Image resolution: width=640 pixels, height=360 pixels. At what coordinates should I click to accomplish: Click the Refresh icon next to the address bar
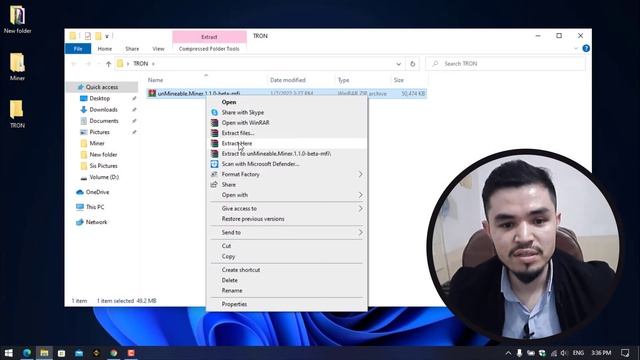[413, 64]
